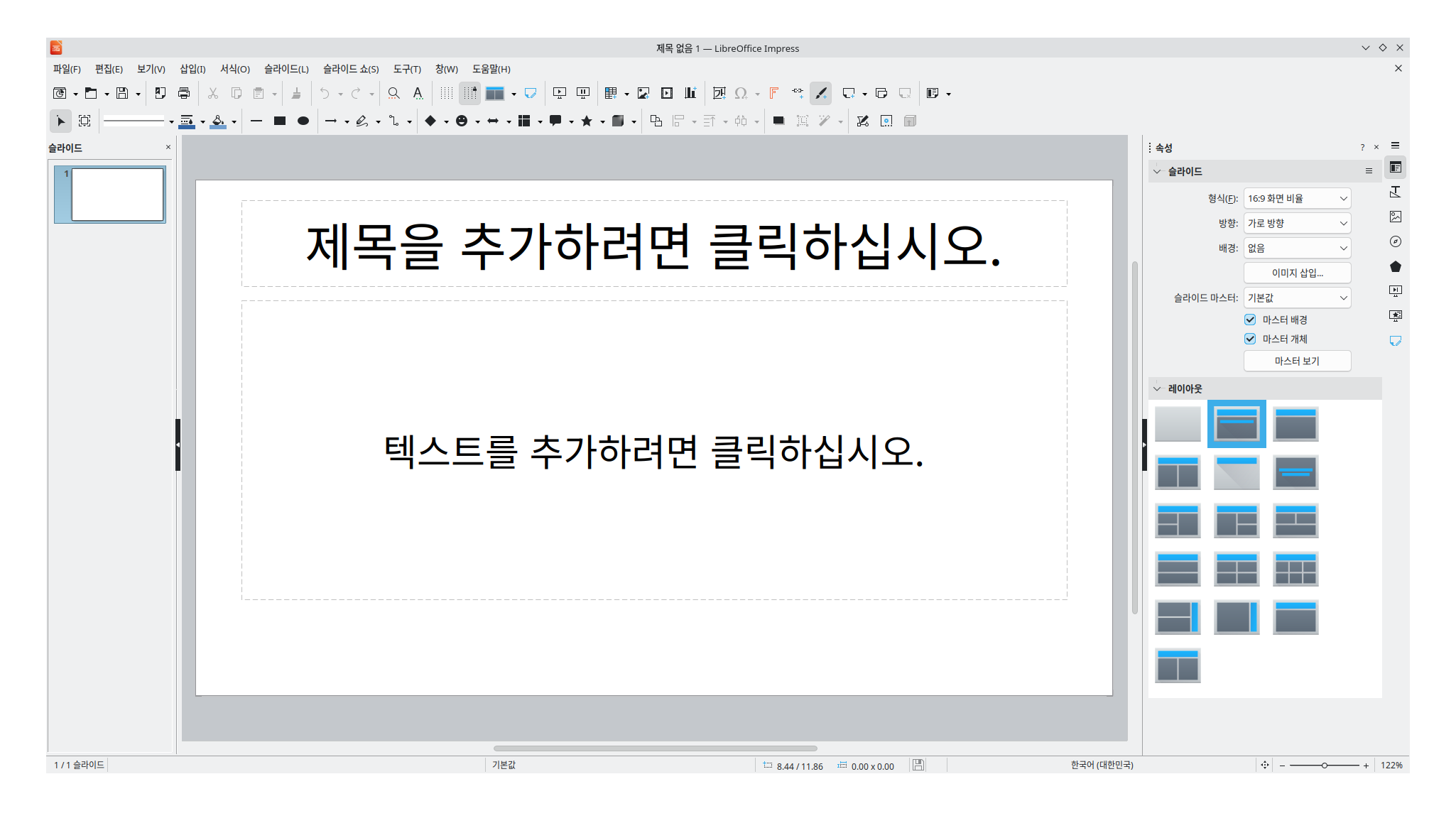
Task: Open the 서식(O) menu
Action: pyautogui.click(x=235, y=69)
